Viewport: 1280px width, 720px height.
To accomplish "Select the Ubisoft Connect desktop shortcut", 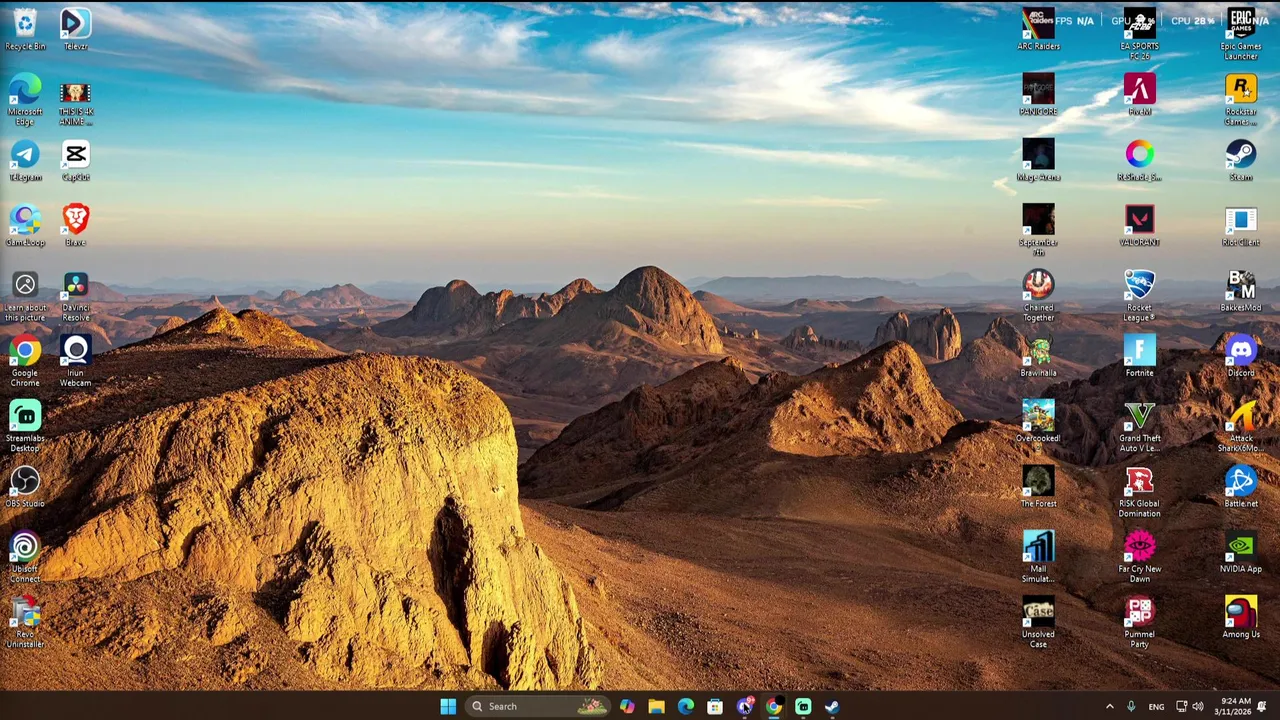I will pos(25,557).
